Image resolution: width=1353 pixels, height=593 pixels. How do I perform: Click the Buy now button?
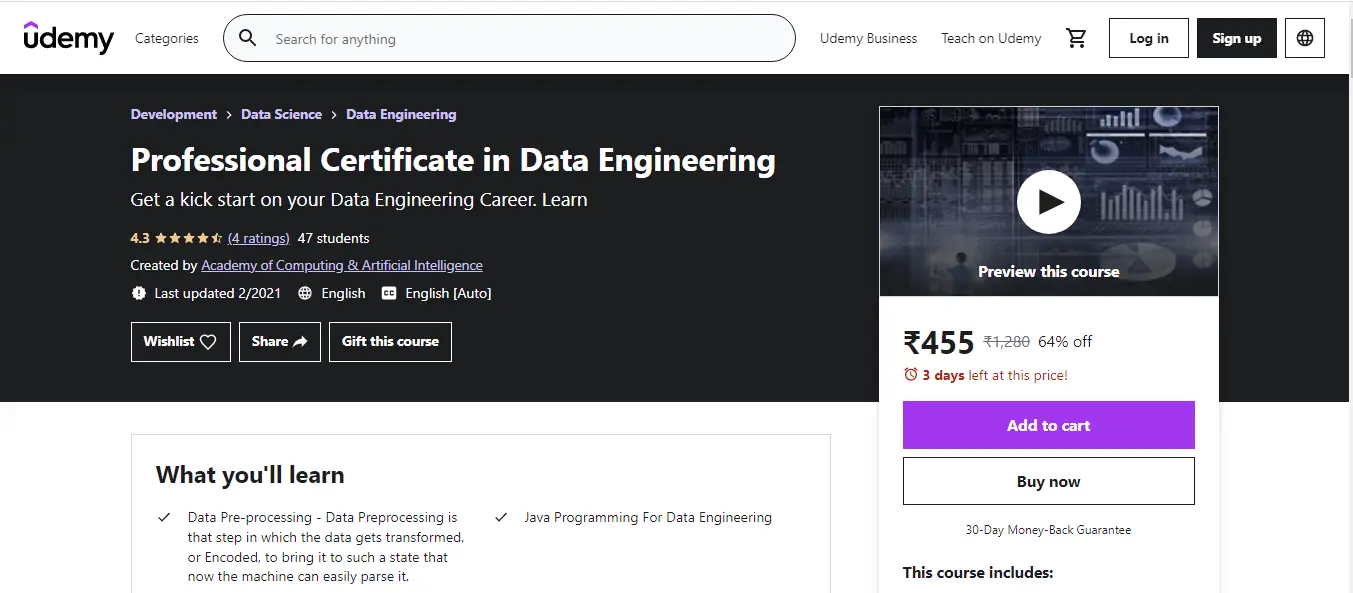(x=1048, y=480)
